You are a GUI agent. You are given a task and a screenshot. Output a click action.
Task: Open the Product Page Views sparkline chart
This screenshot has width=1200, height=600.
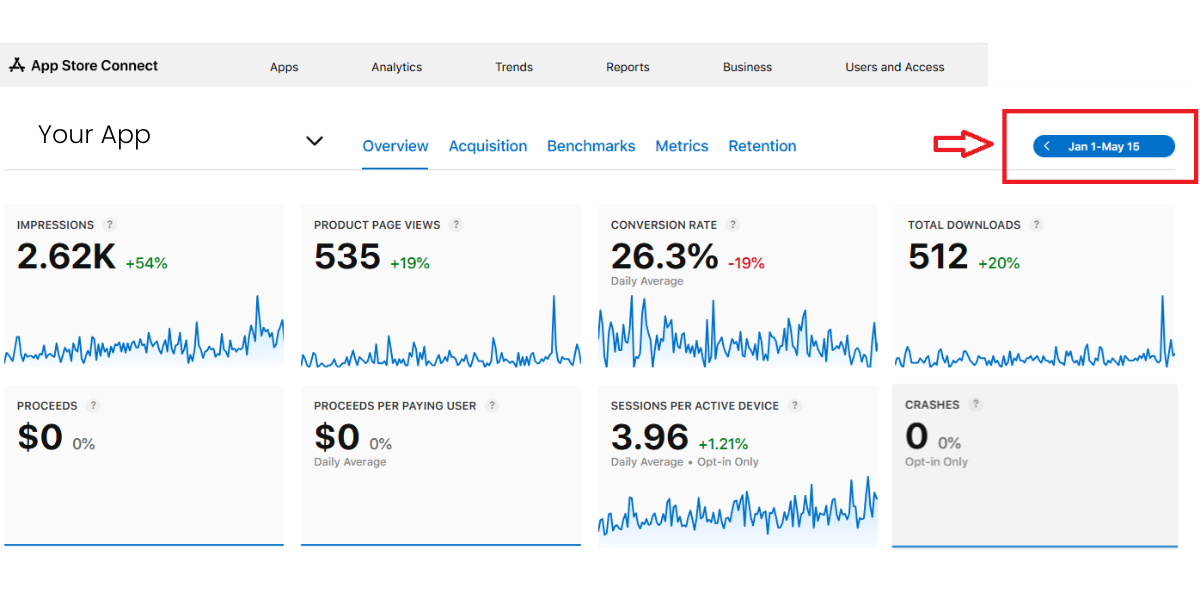(441, 331)
